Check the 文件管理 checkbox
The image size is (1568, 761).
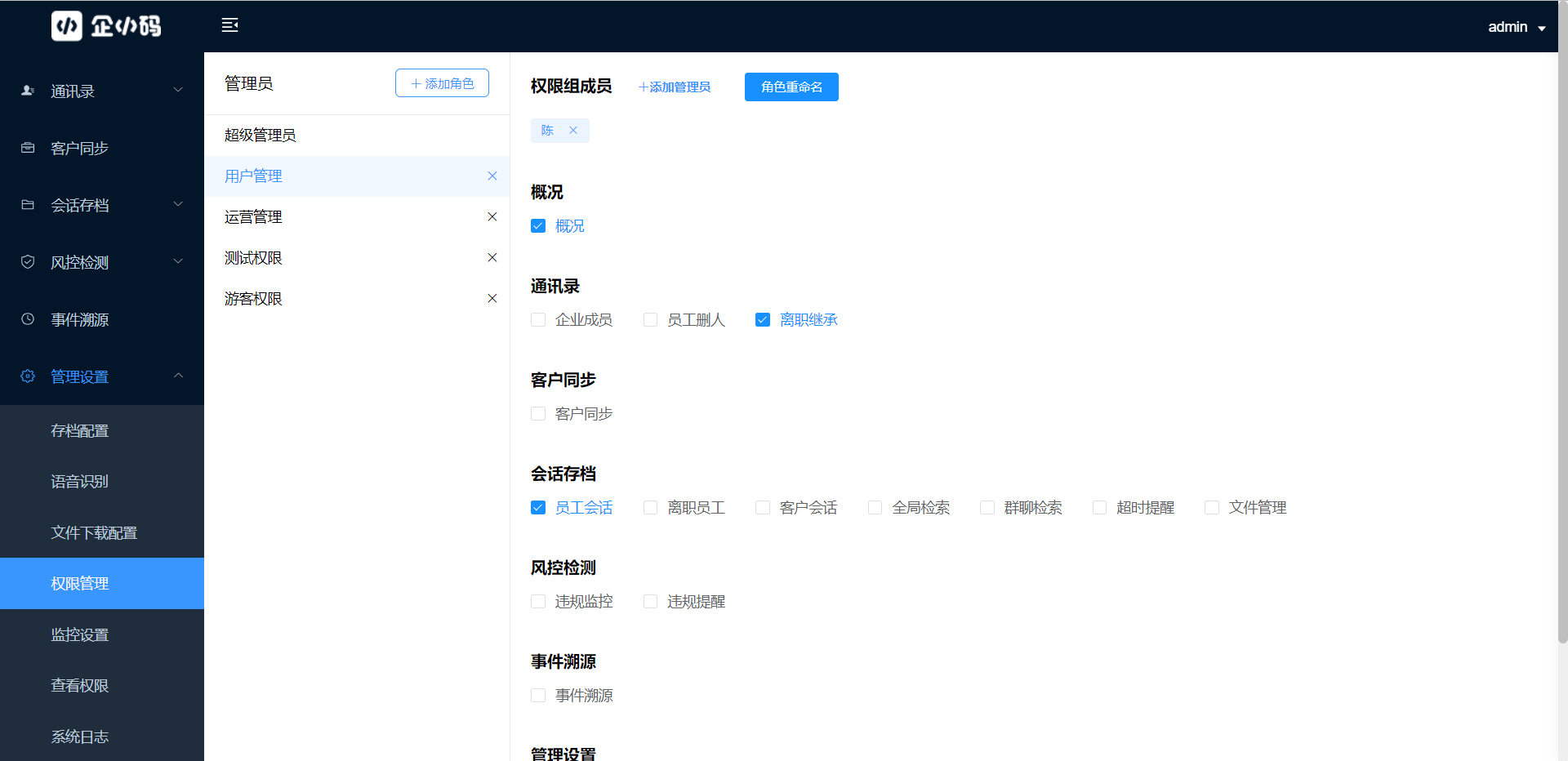click(x=1212, y=508)
